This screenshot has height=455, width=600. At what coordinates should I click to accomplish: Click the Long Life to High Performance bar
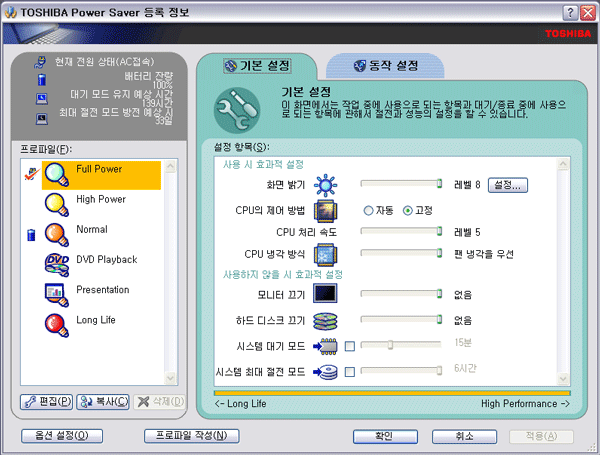point(392,393)
